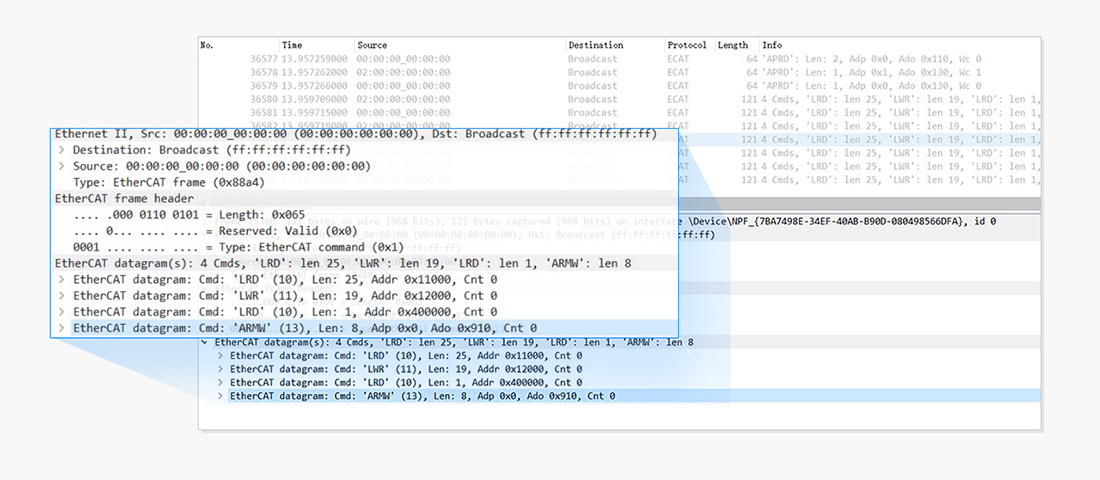Click the Length column header
The image size is (1100, 480).
(x=733, y=45)
